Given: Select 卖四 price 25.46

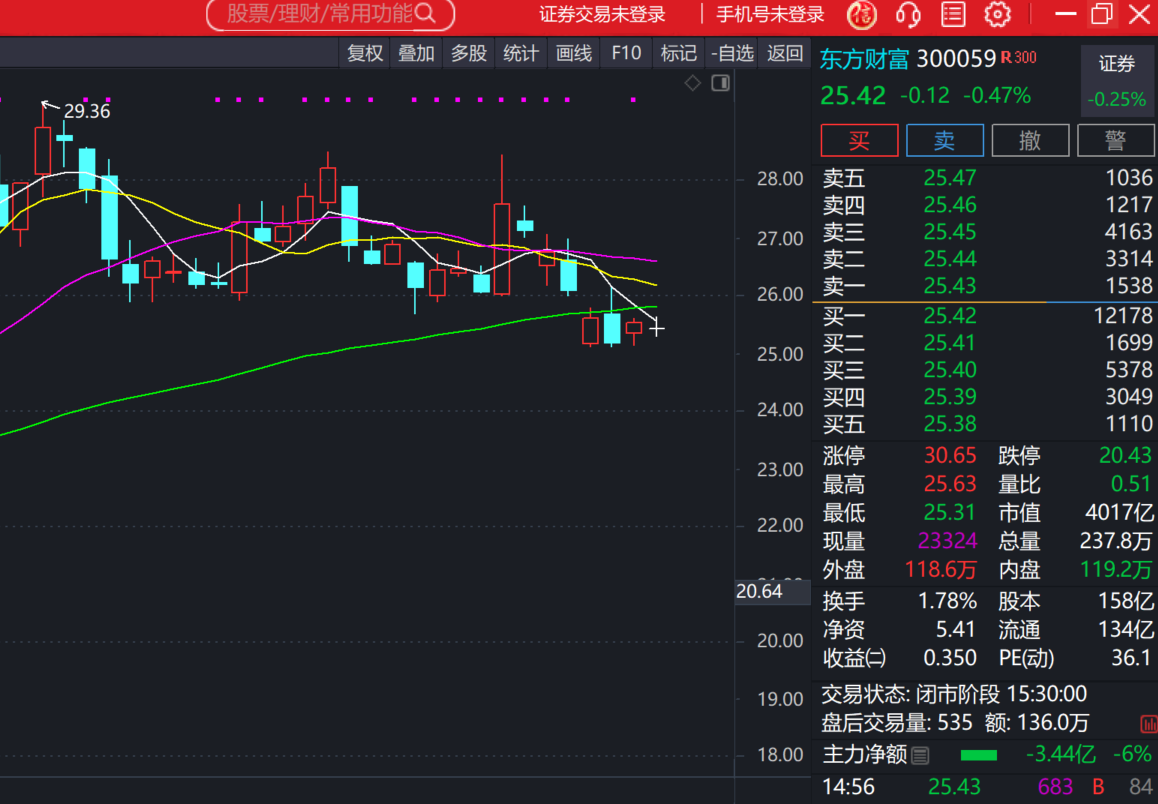Looking at the screenshot, I should coord(950,205).
